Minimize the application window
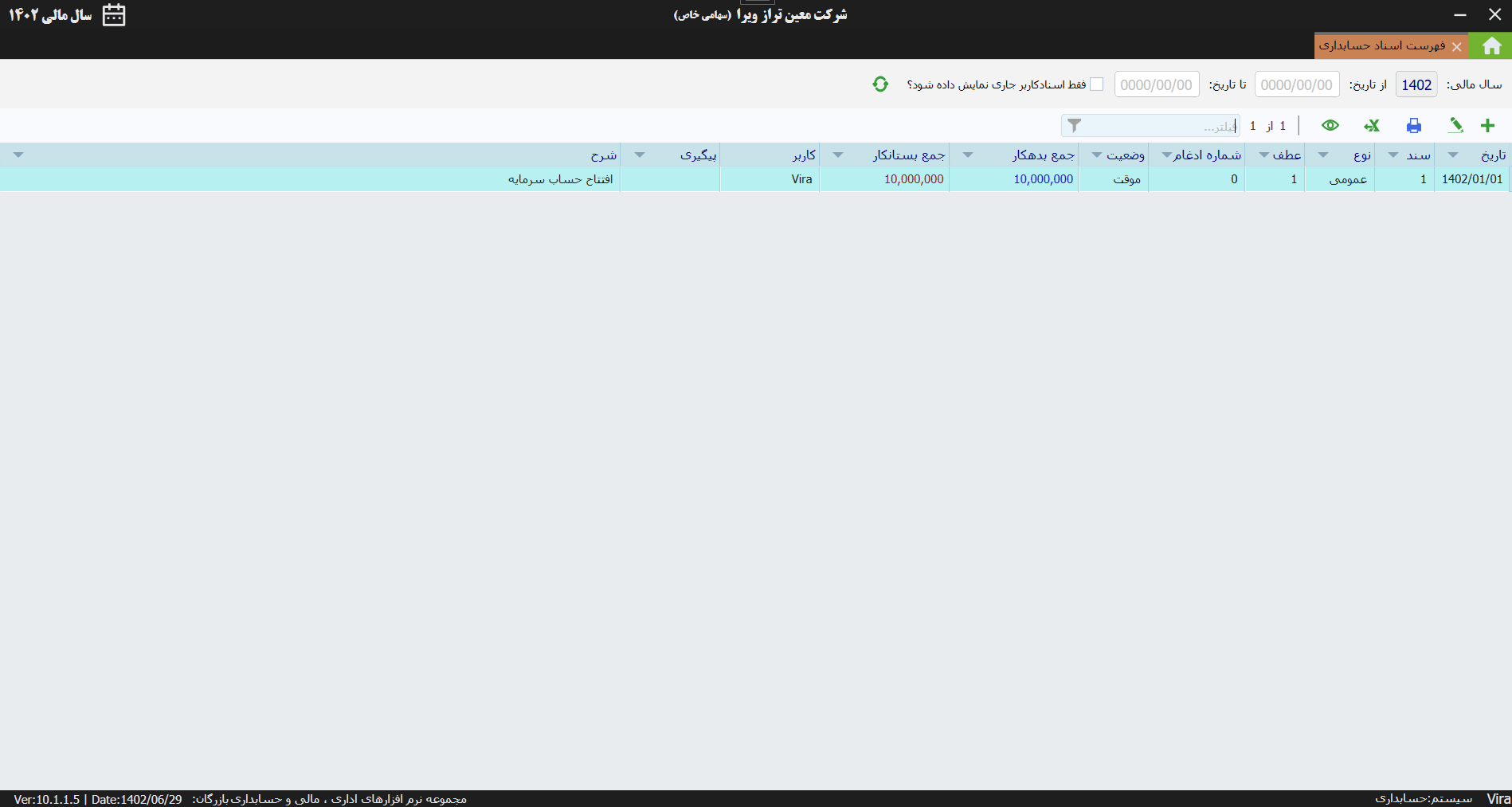 pos(1460,15)
